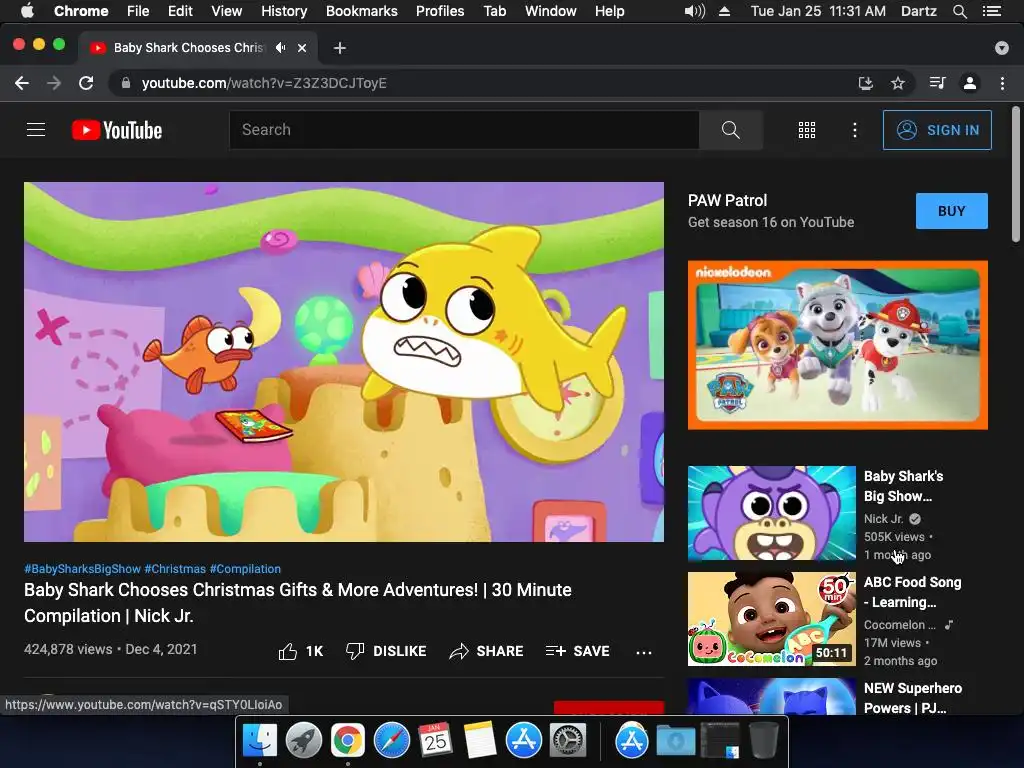The height and width of the screenshot is (768, 1024).
Task: Click Cocomelon channel name
Action: pyautogui.click(x=899, y=625)
